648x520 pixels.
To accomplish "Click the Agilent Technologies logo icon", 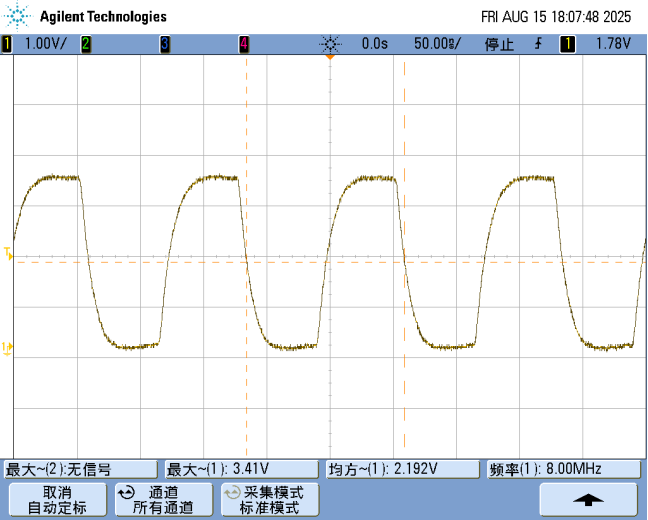I will point(20,16).
